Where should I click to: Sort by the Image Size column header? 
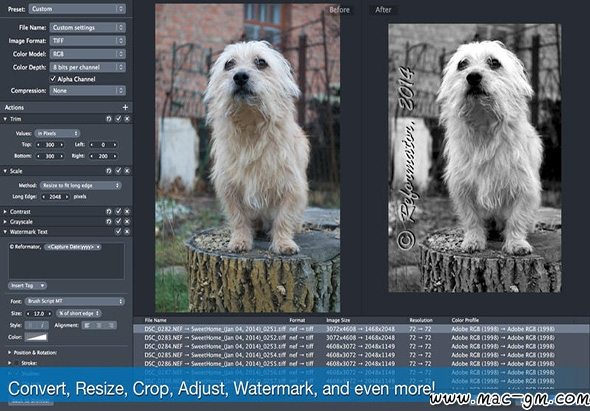(338, 320)
